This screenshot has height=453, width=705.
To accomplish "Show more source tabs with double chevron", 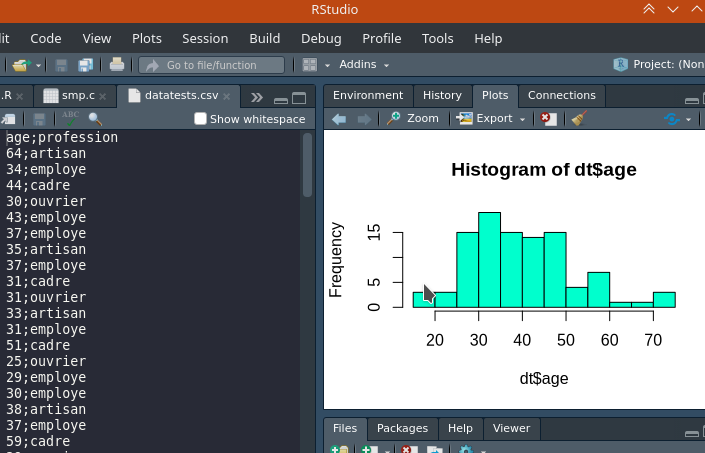I will (257, 98).
